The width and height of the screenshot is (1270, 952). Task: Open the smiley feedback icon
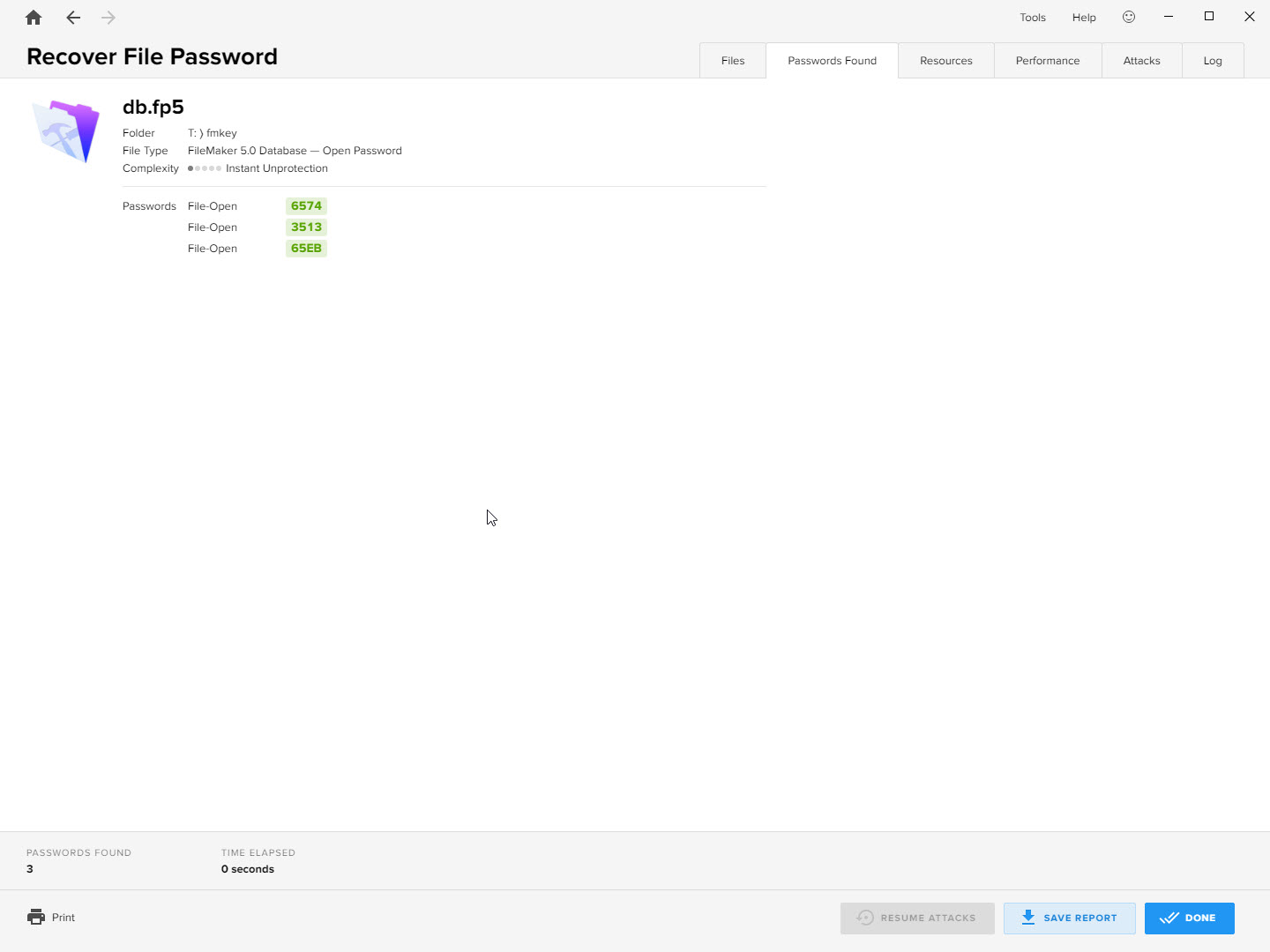tap(1128, 17)
